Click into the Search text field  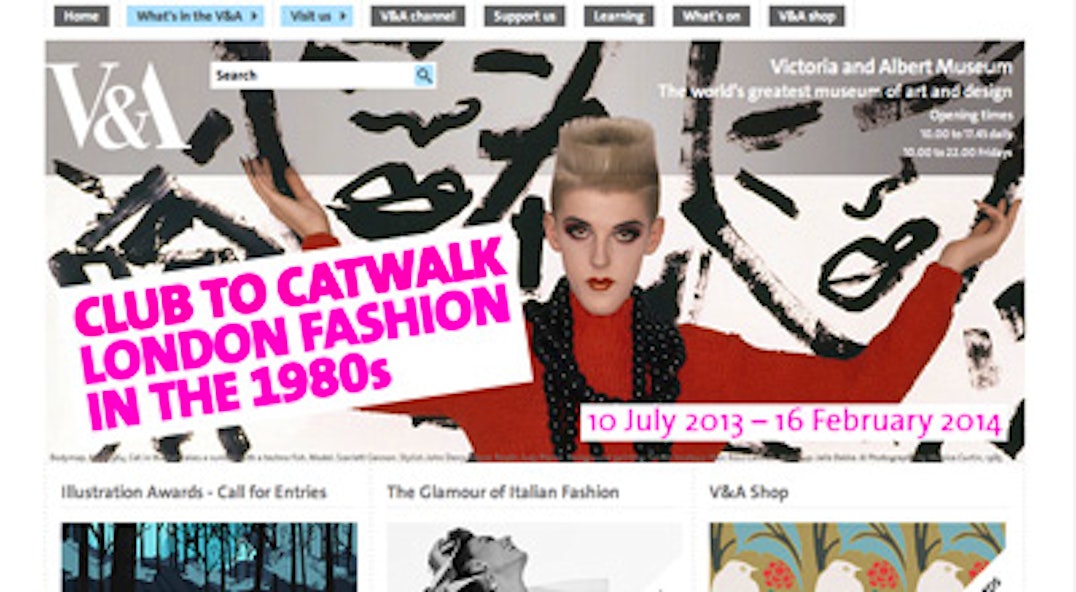click(x=313, y=75)
